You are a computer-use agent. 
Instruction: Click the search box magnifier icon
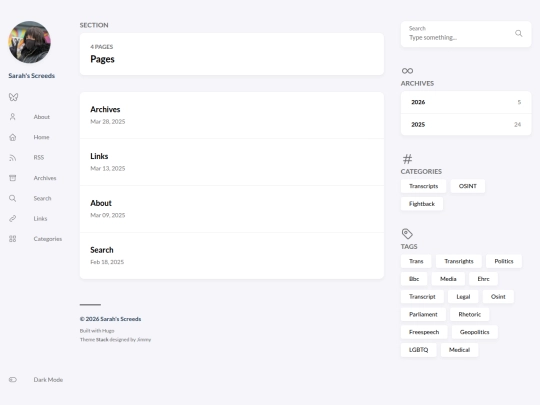point(518,33)
